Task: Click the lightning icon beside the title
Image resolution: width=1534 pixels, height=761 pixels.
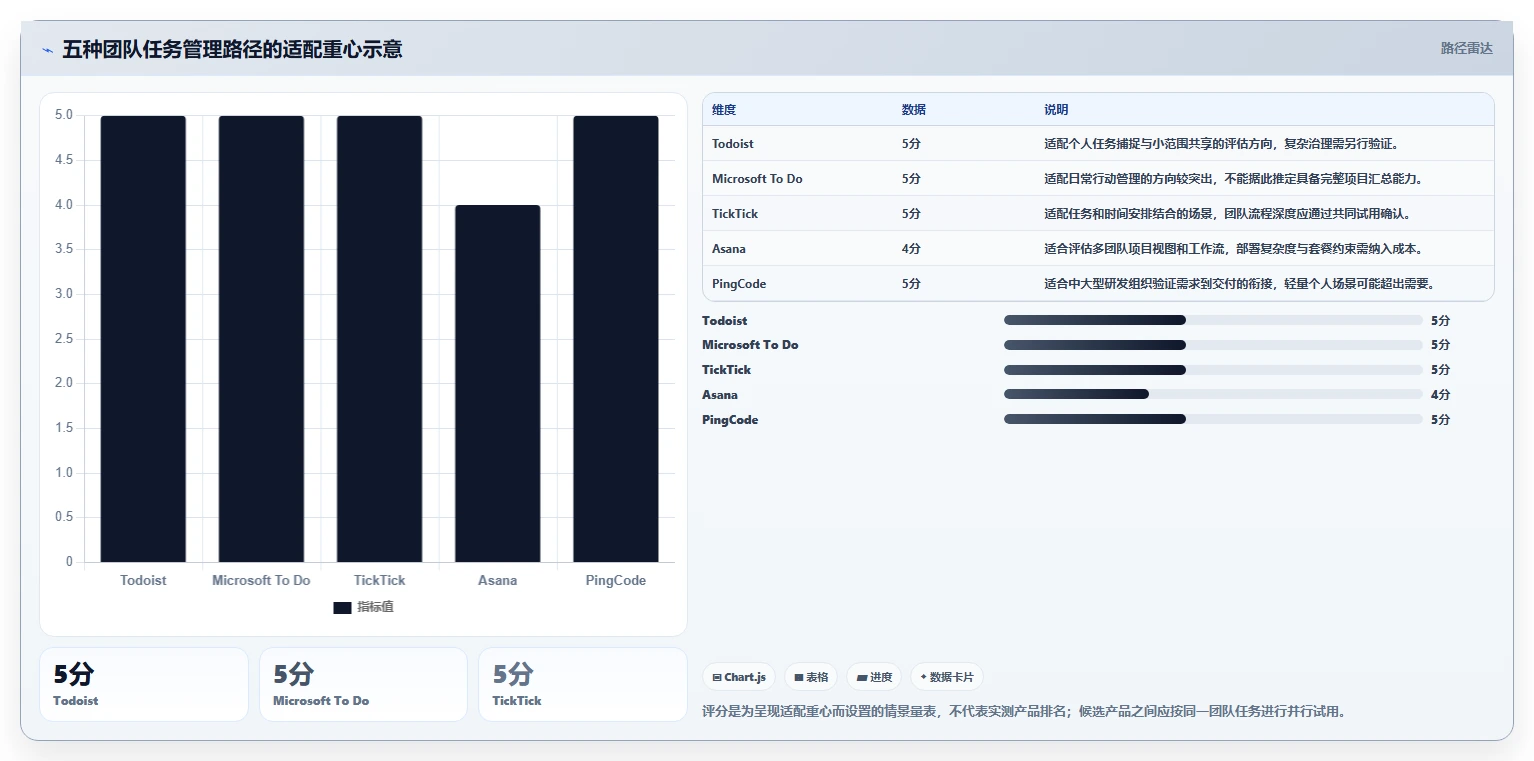Action: click(47, 50)
